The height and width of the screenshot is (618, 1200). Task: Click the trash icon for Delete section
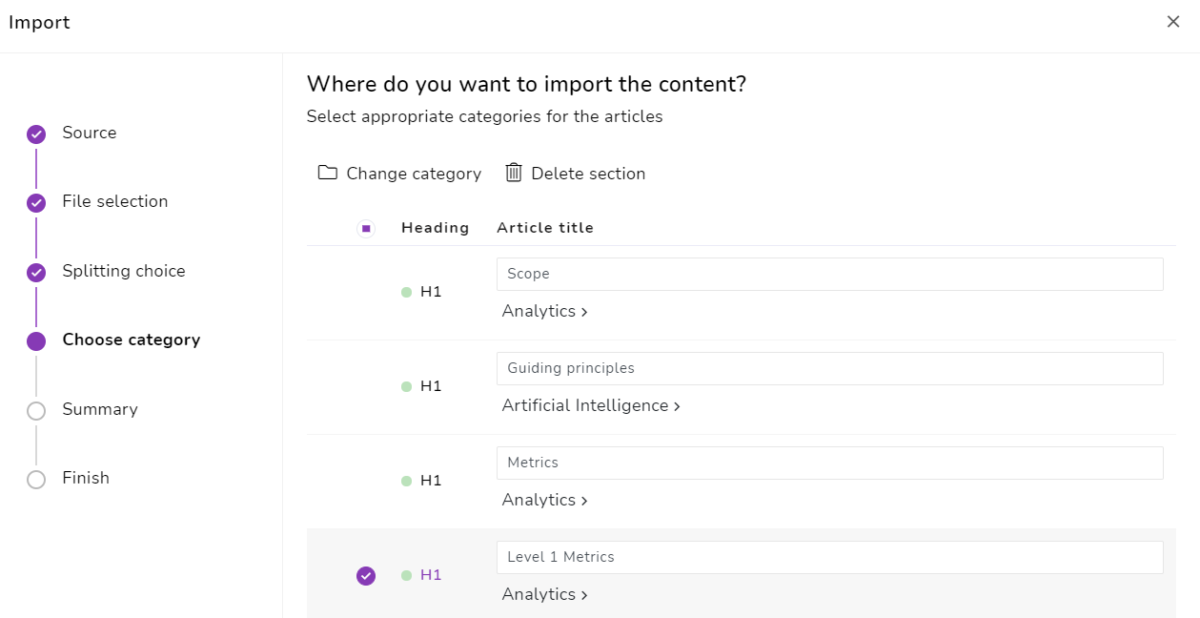pos(514,173)
